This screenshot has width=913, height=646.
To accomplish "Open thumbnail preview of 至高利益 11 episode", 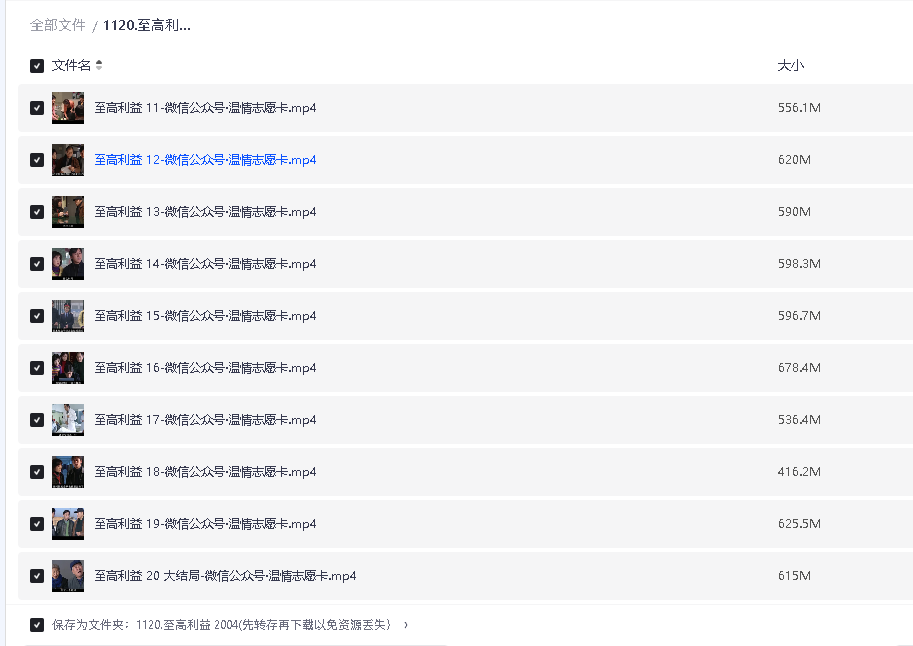I will [67, 107].
